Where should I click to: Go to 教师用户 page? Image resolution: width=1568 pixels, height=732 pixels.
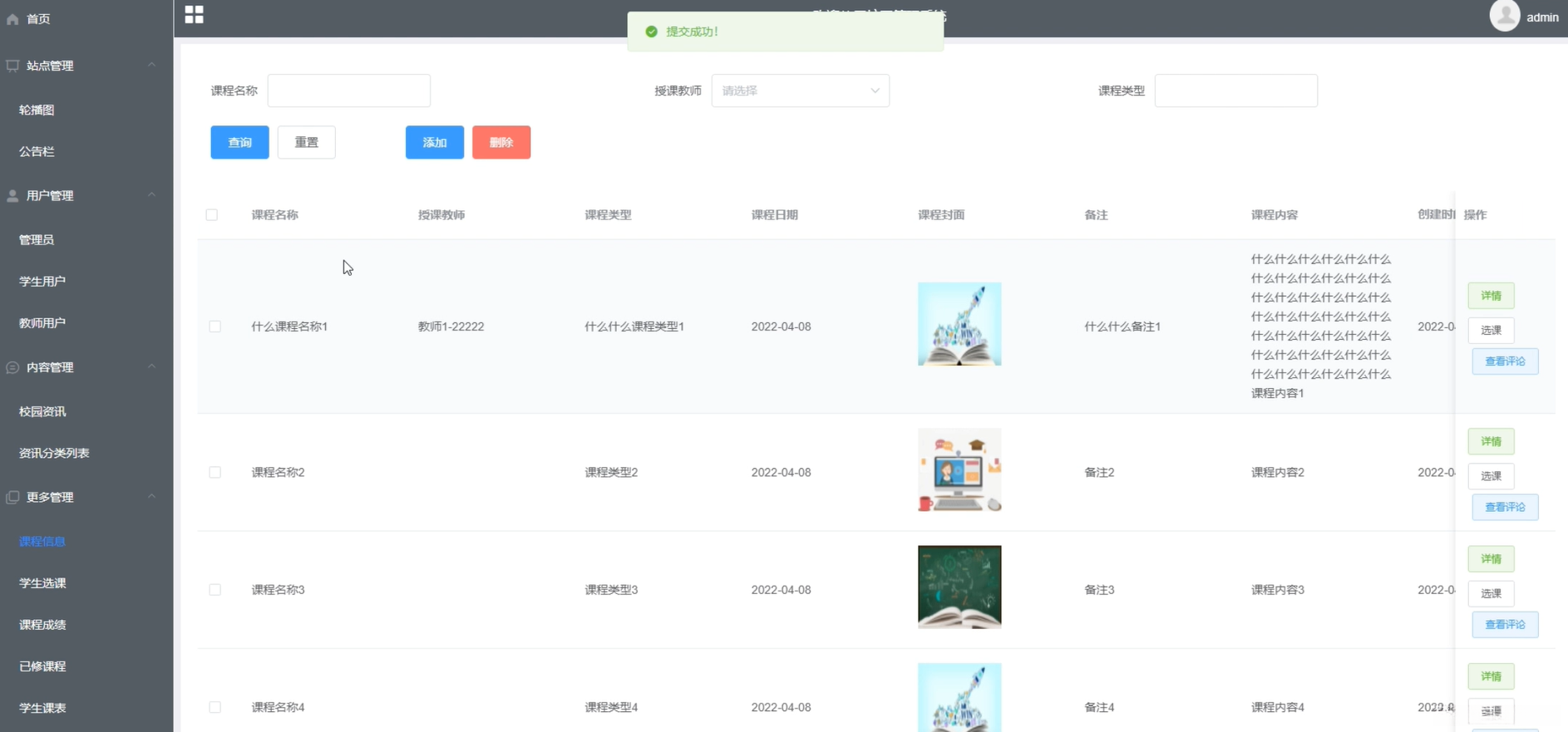pos(42,322)
